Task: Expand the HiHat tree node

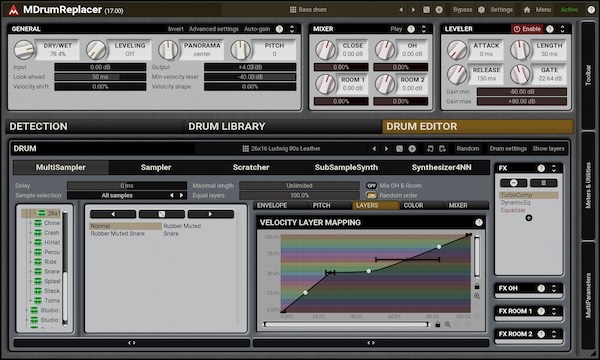Action: (x=30, y=242)
